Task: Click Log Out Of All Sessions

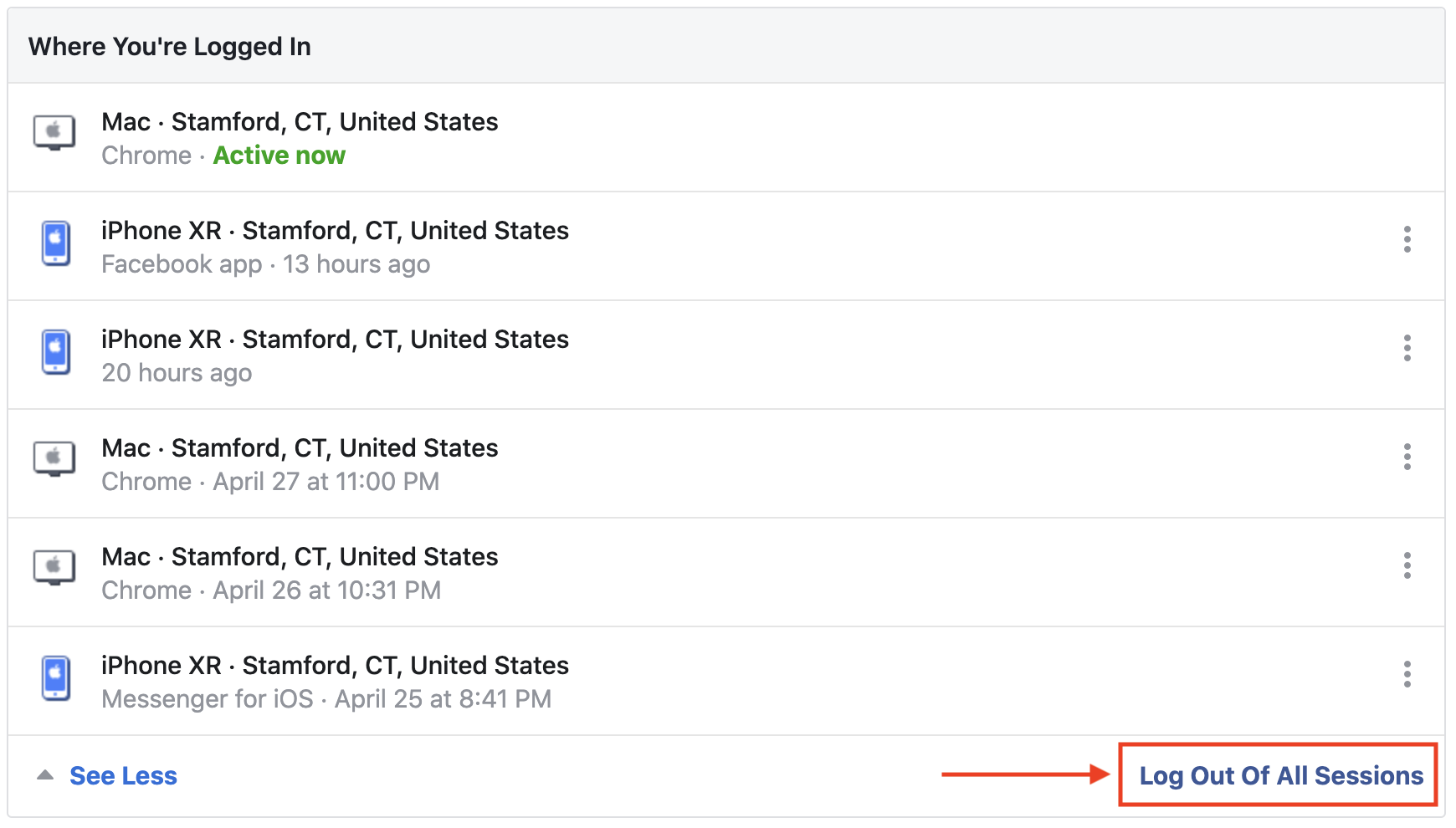Action: coord(1280,776)
